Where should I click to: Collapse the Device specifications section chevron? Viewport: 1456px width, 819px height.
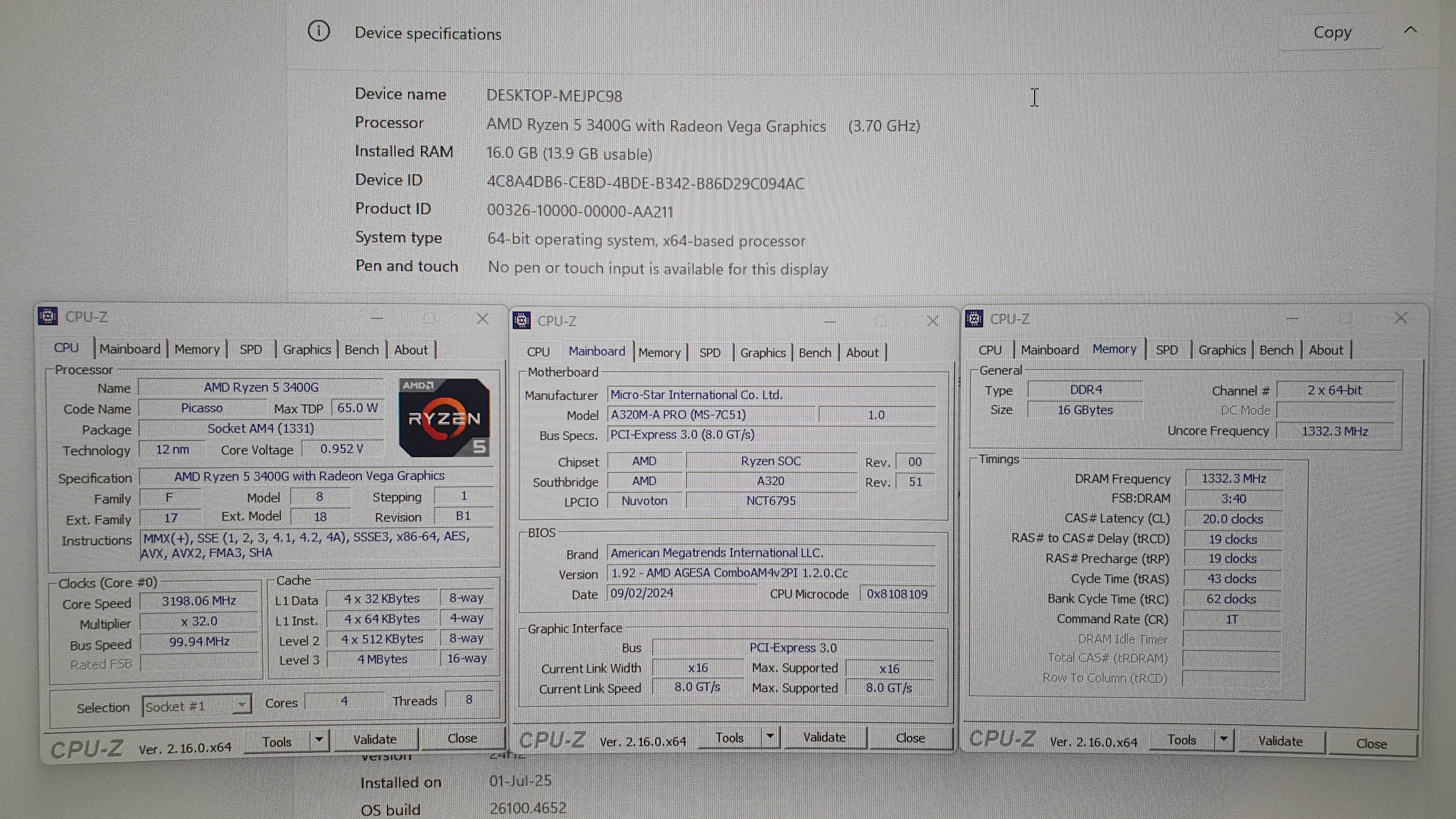tap(1410, 30)
